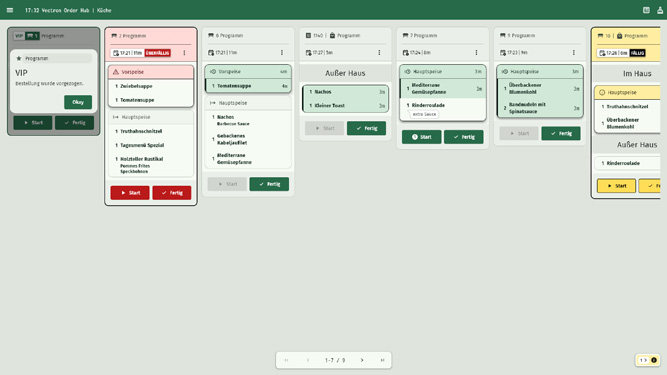Jump to last page in pagination
The image size is (667, 375).
click(x=382, y=360)
